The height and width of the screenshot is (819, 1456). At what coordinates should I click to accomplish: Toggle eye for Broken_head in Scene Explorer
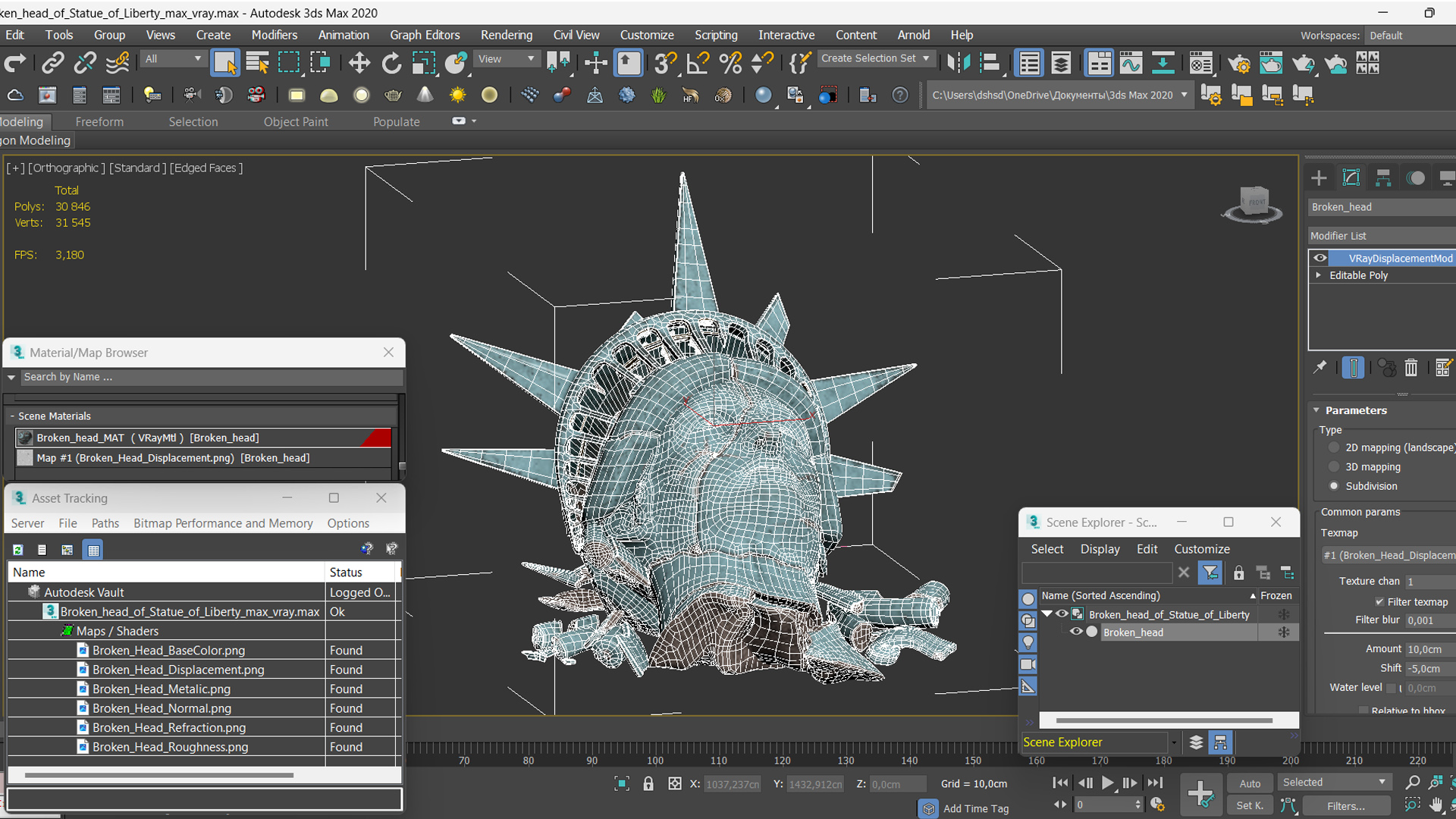click(1076, 632)
